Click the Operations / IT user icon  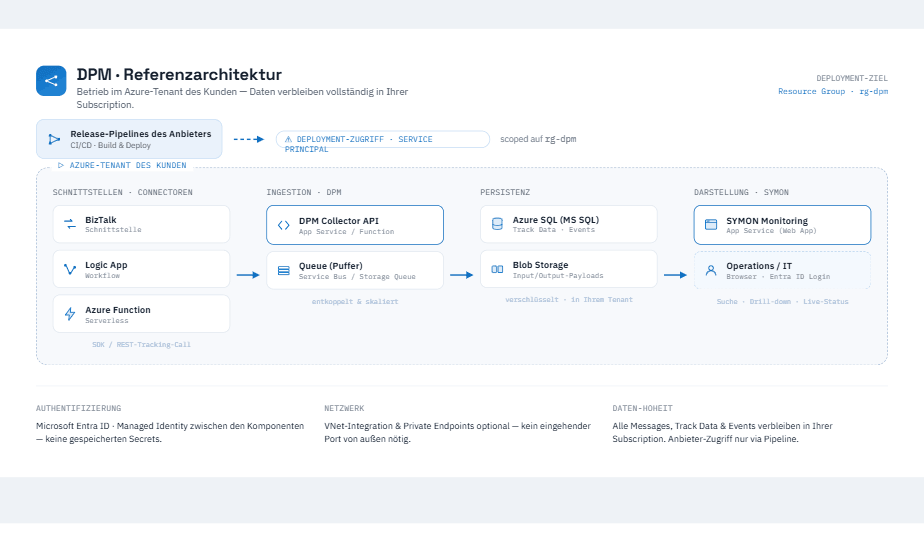[x=711, y=271]
